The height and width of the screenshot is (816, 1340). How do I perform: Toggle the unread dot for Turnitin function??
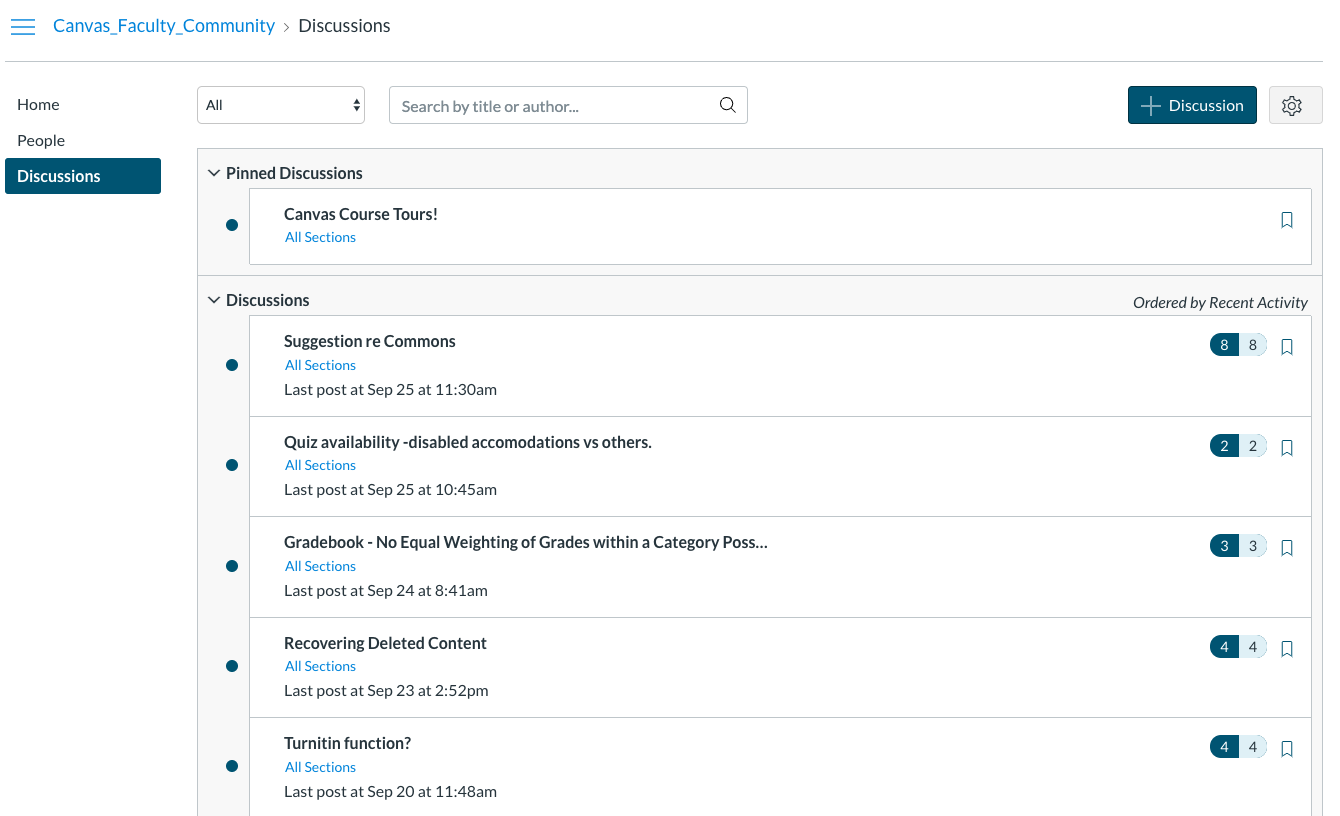(x=232, y=766)
